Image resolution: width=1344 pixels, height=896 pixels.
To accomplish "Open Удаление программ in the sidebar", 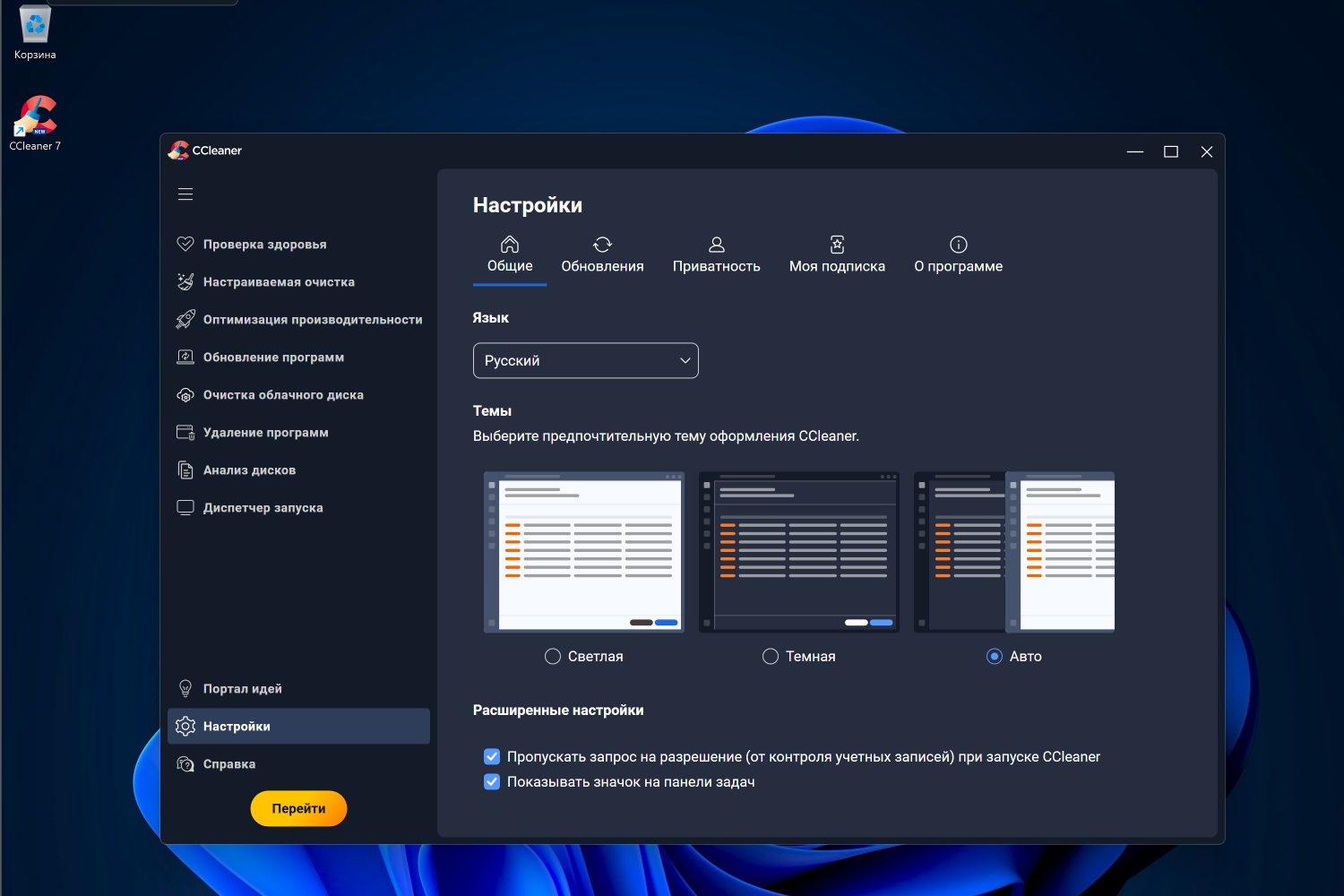I will 298,432.
